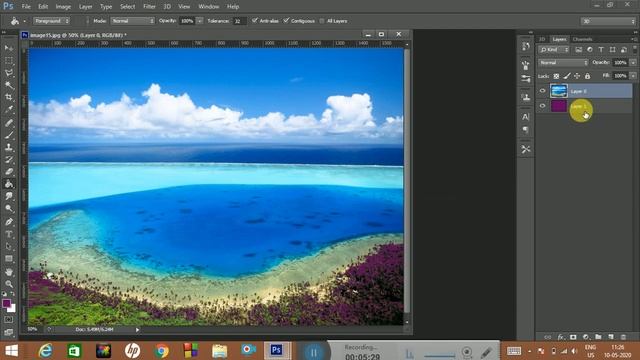This screenshot has height=360, width=640.
Task: Create a new group folder icon
Action: [598, 337]
